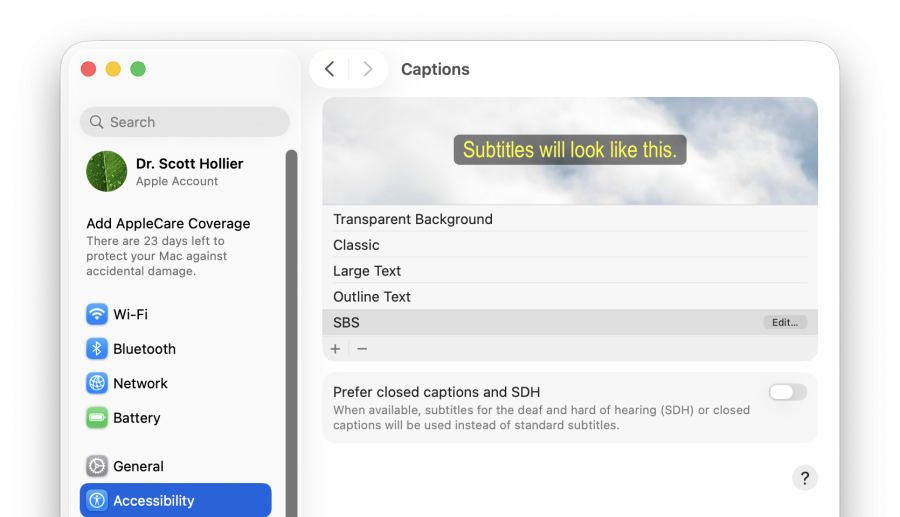900x517 pixels.
Task: Add a caption style with plus button
Action: click(335, 349)
